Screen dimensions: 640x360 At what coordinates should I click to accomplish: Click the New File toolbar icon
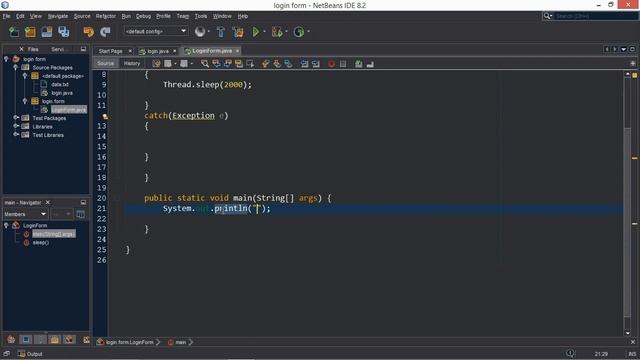pos(13,32)
